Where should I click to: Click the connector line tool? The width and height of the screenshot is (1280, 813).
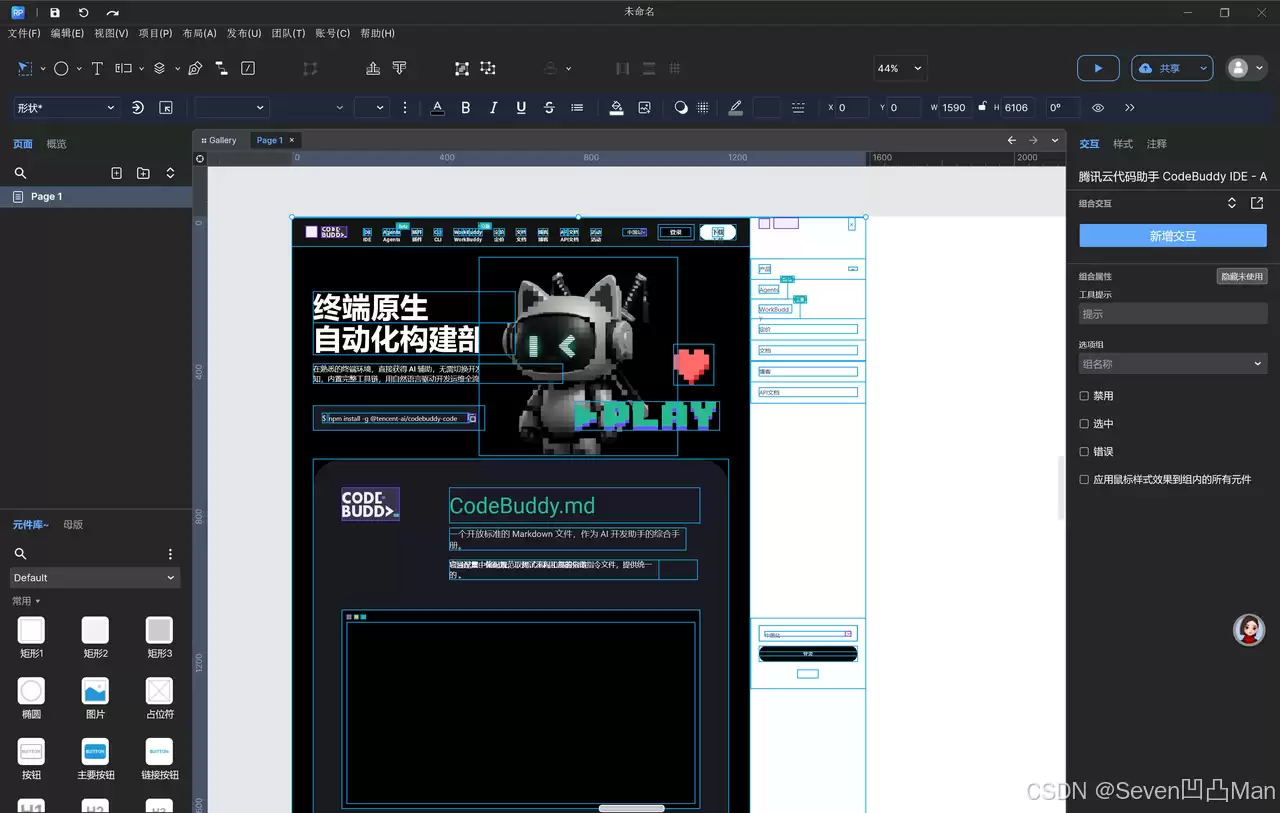click(221, 68)
